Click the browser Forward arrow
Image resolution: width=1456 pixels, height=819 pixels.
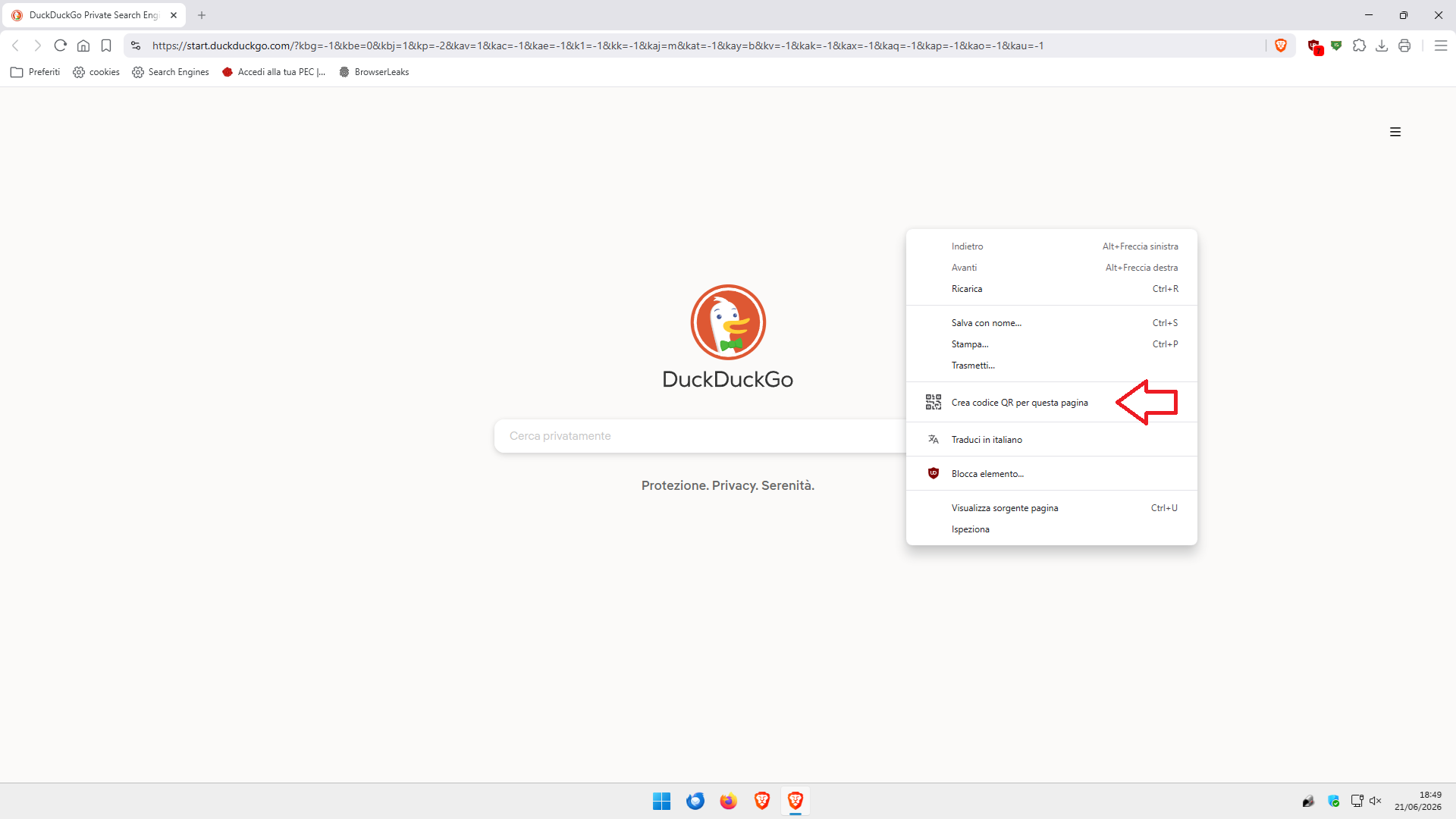37,45
